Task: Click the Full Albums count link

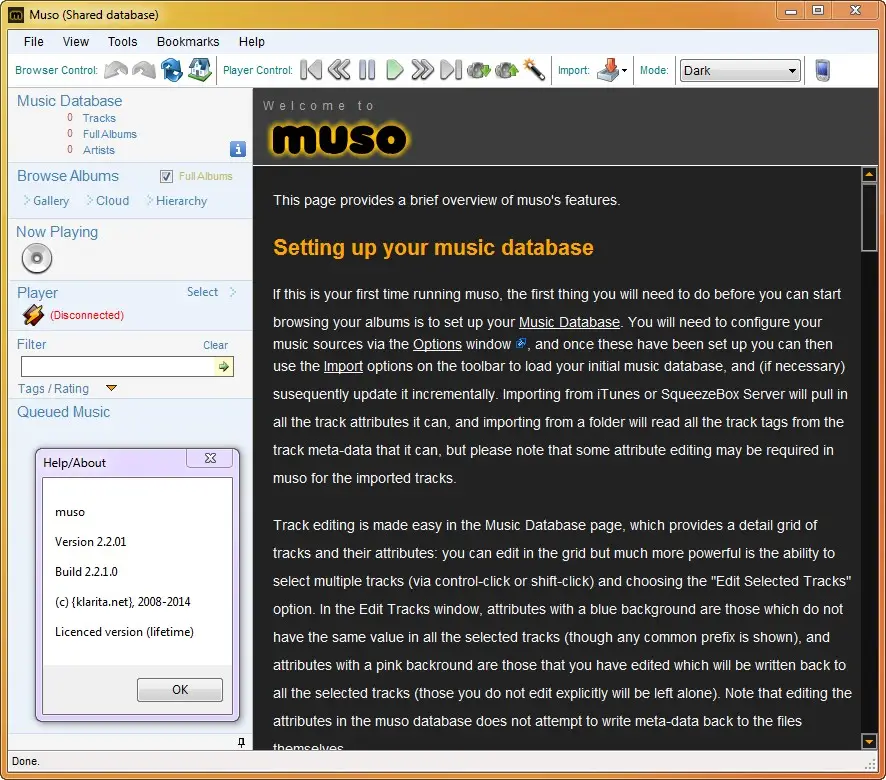Action: pyautogui.click(x=110, y=134)
